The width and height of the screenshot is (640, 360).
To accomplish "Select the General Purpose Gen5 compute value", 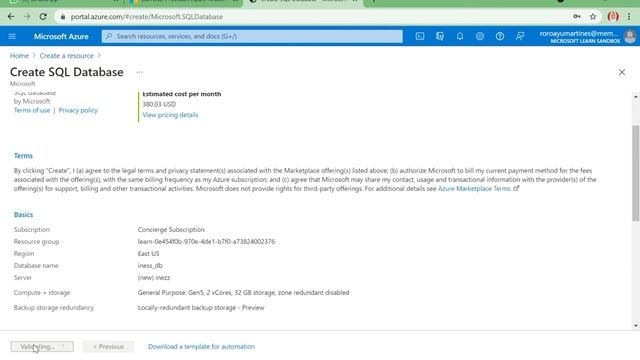I will pos(243,293).
